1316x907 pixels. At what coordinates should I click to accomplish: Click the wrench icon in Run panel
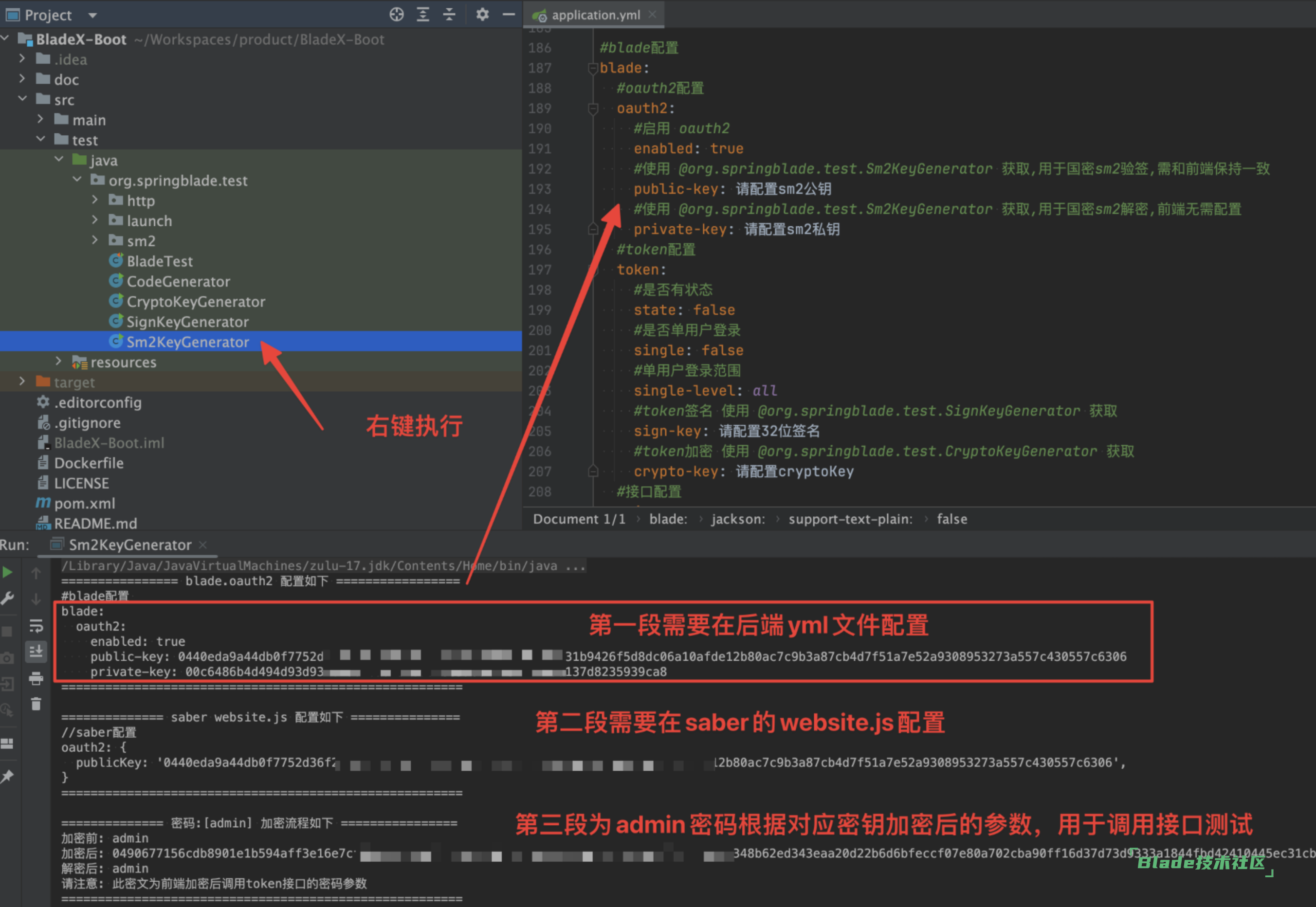coord(7,598)
